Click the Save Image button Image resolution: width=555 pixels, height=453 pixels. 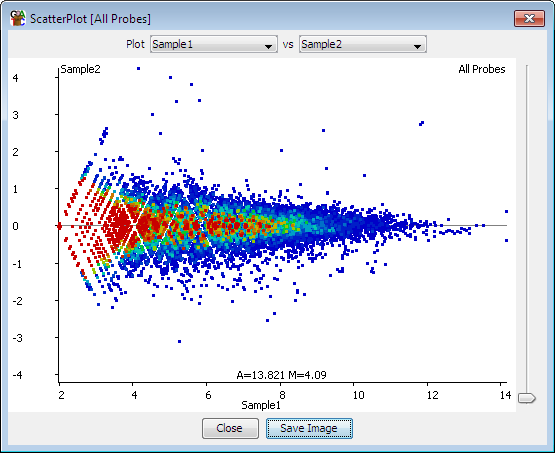309,428
